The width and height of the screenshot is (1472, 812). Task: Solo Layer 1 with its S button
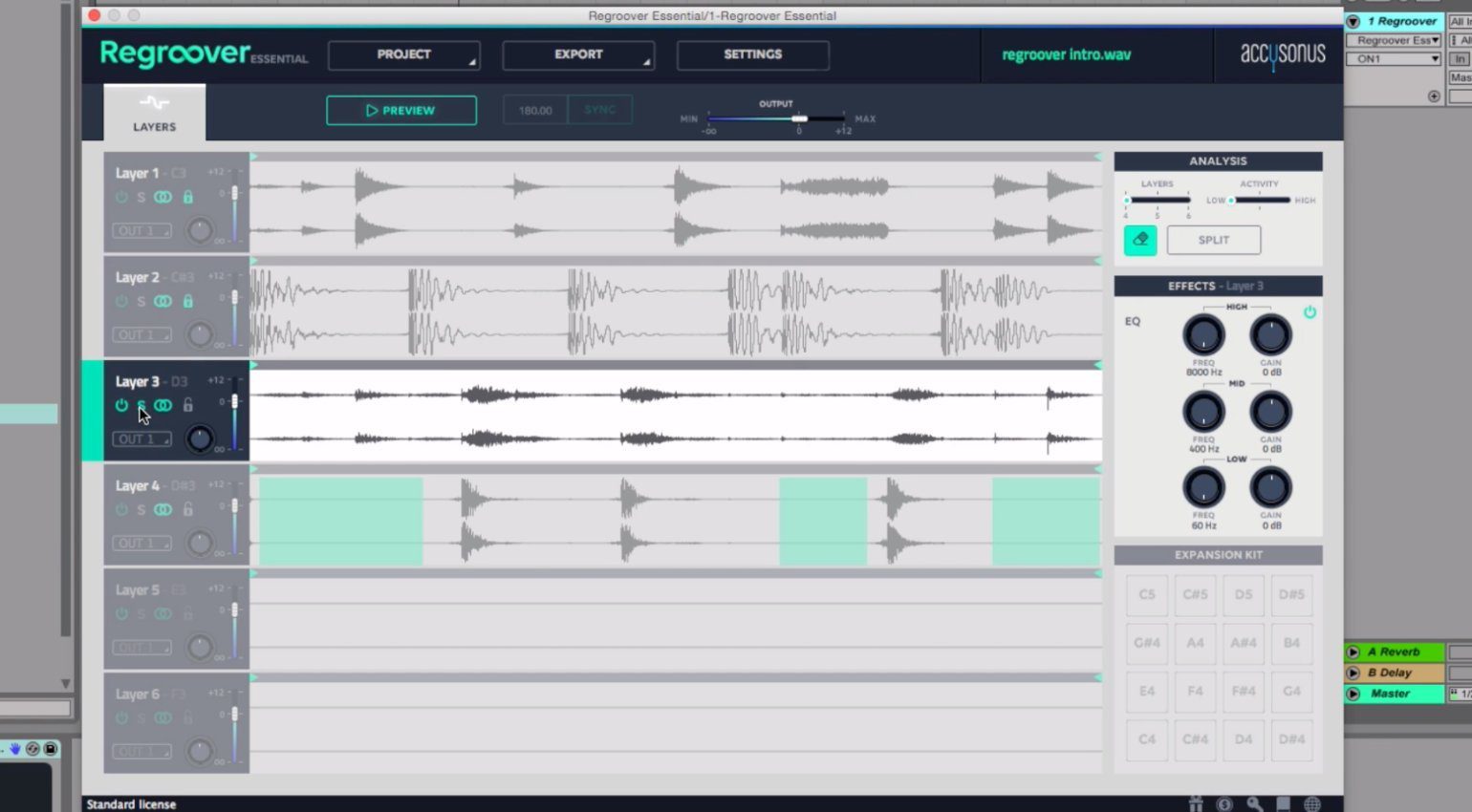coord(141,197)
